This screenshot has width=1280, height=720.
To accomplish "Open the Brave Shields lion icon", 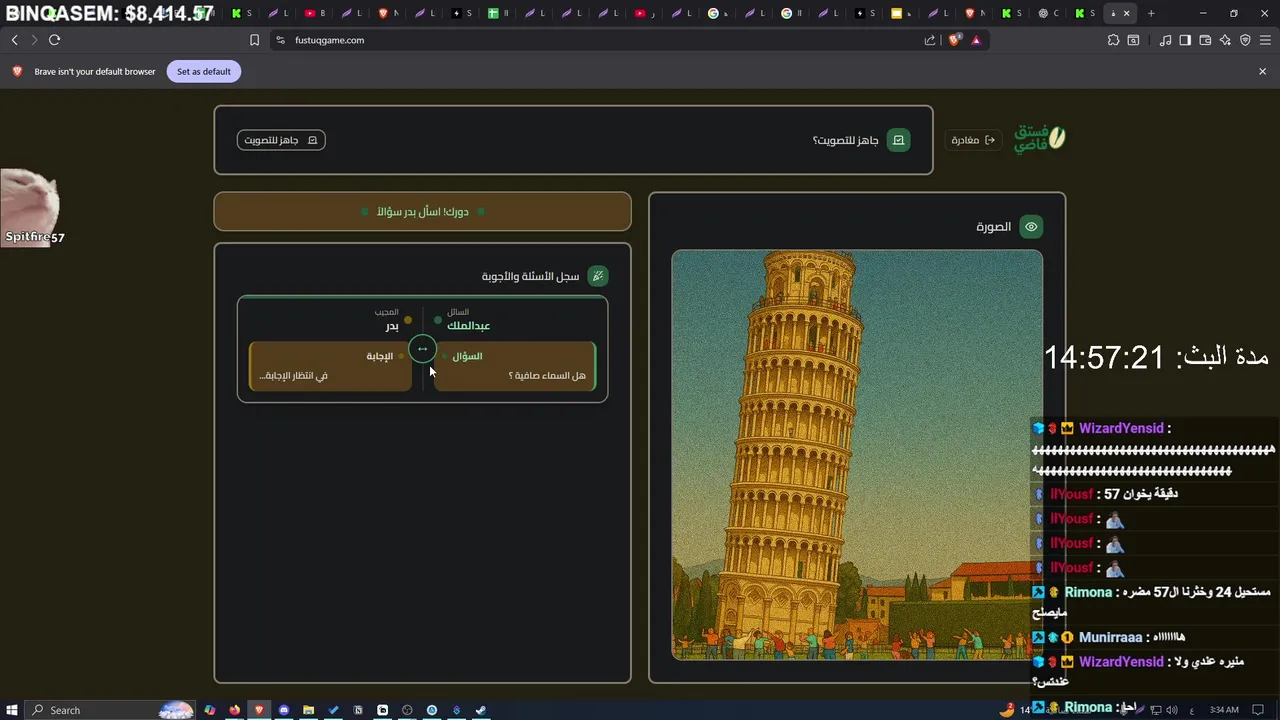I will click(x=954, y=40).
